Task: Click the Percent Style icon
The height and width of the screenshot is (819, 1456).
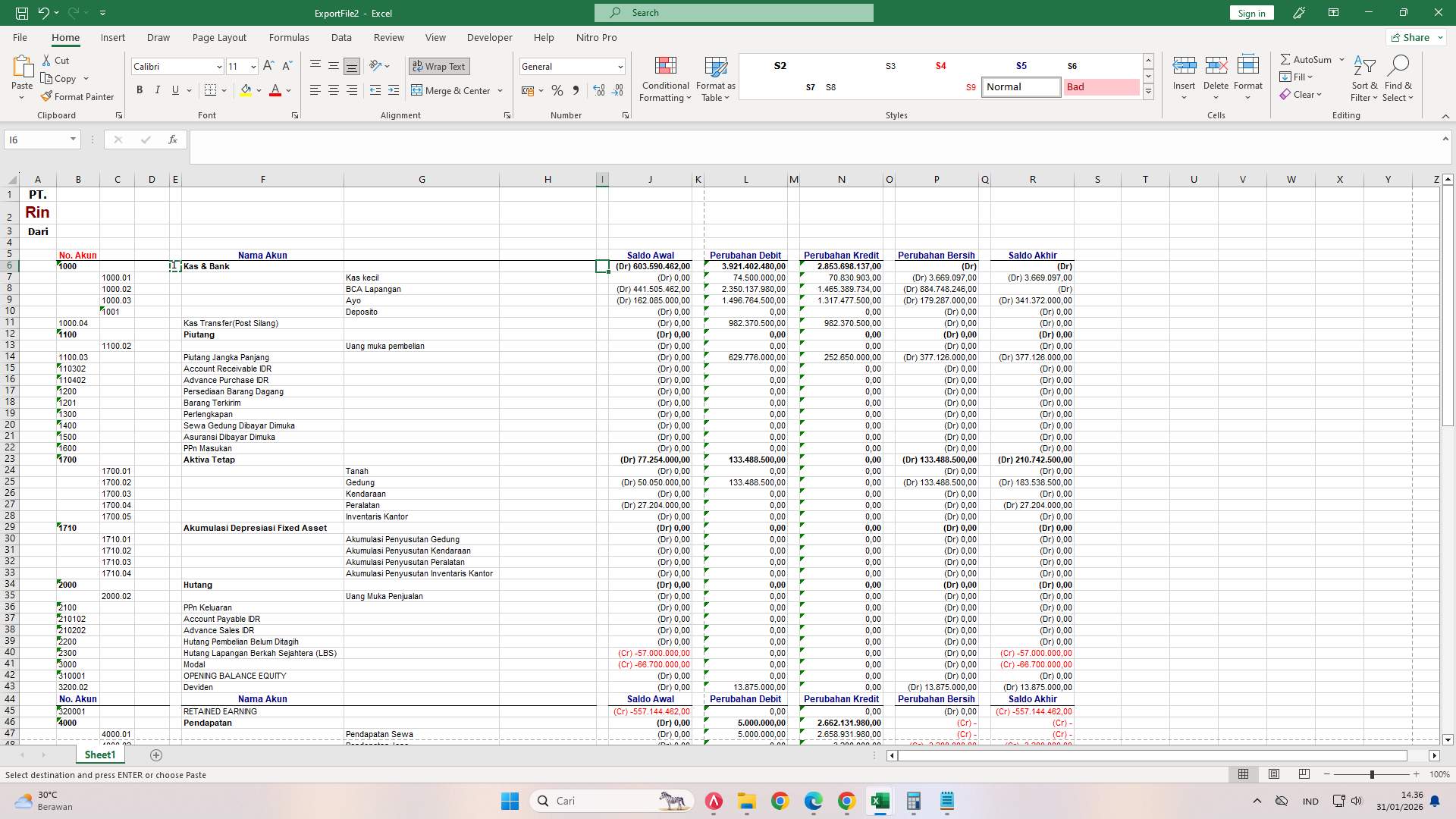Action: coord(557,90)
